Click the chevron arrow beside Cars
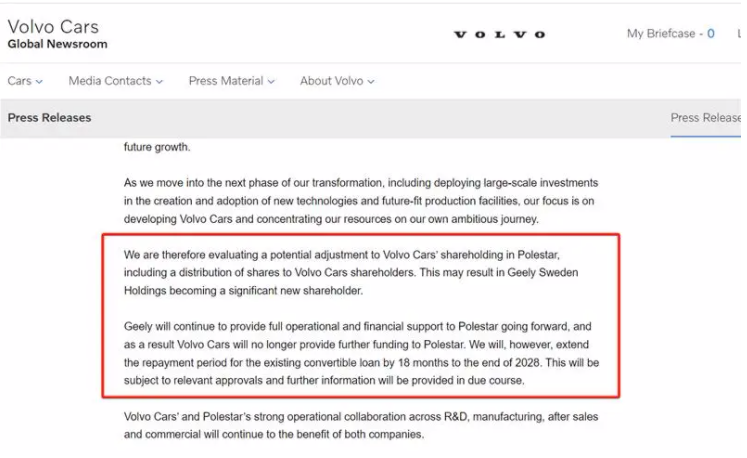Image resolution: width=747 pixels, height=458 pixels. (40, 82)
